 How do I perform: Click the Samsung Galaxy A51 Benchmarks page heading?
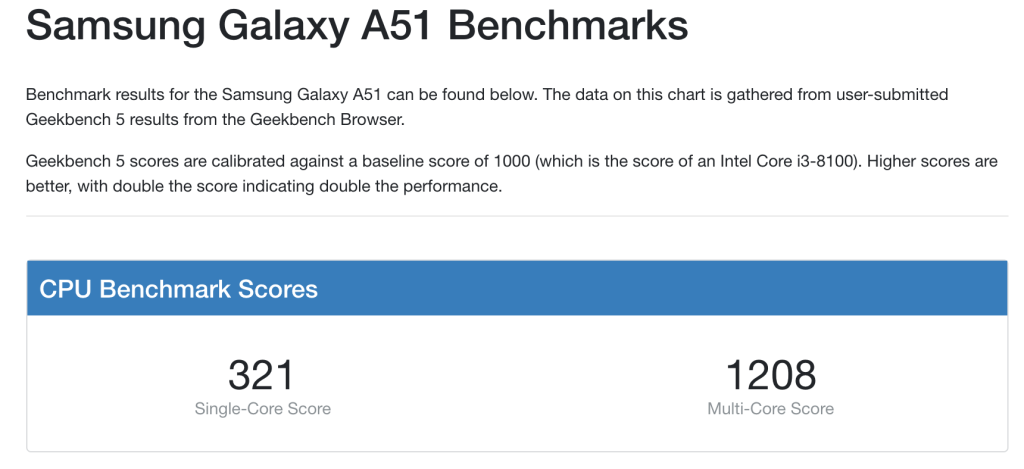[x=357, y=25]
